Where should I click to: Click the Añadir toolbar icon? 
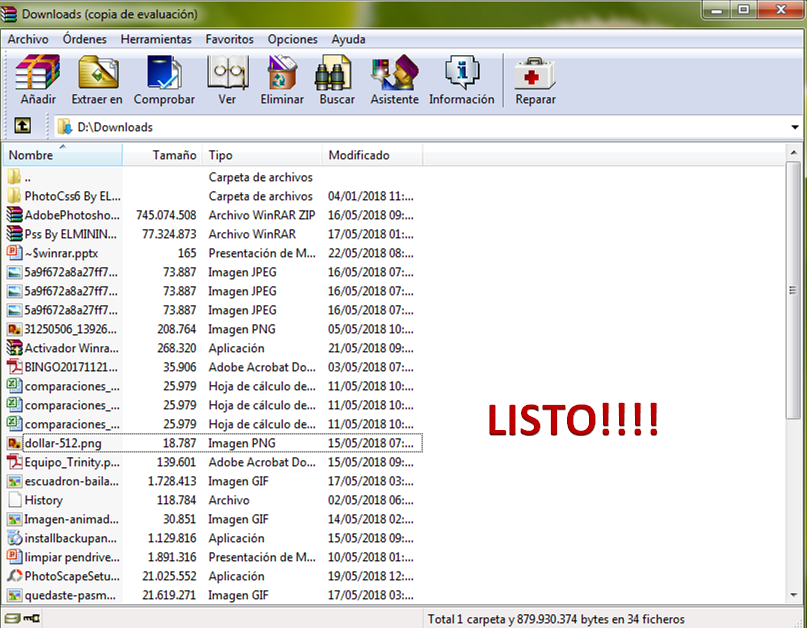pos(38,72)
